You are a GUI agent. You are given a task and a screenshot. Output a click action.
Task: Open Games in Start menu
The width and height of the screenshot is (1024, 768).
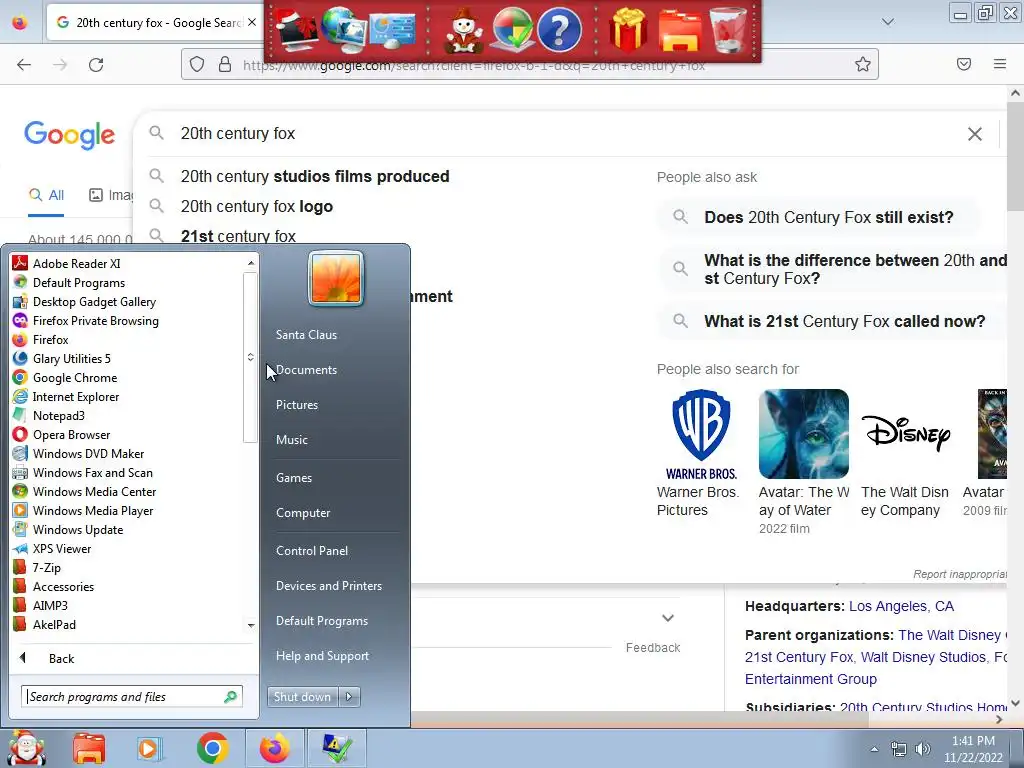pyautogui.click(x=294, y=478)
